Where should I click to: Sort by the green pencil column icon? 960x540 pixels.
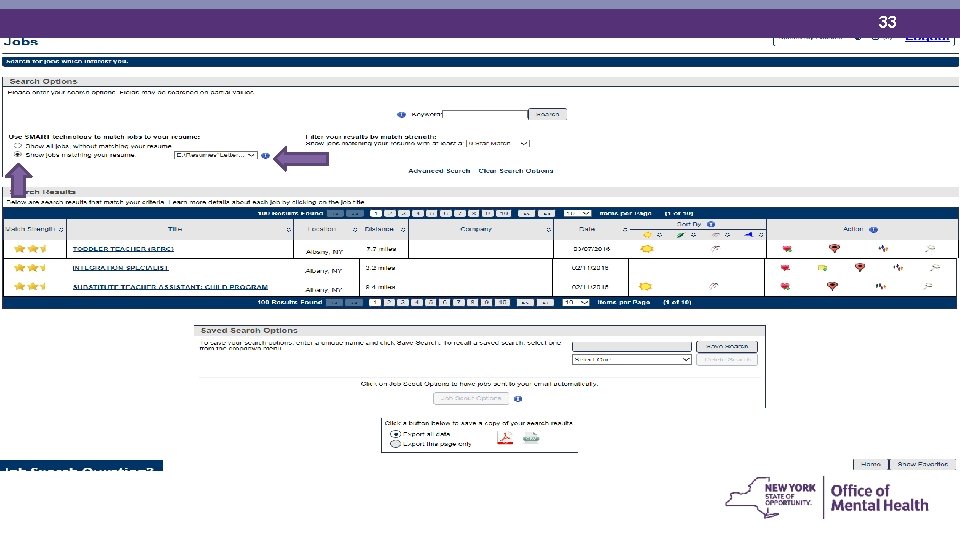680,235
